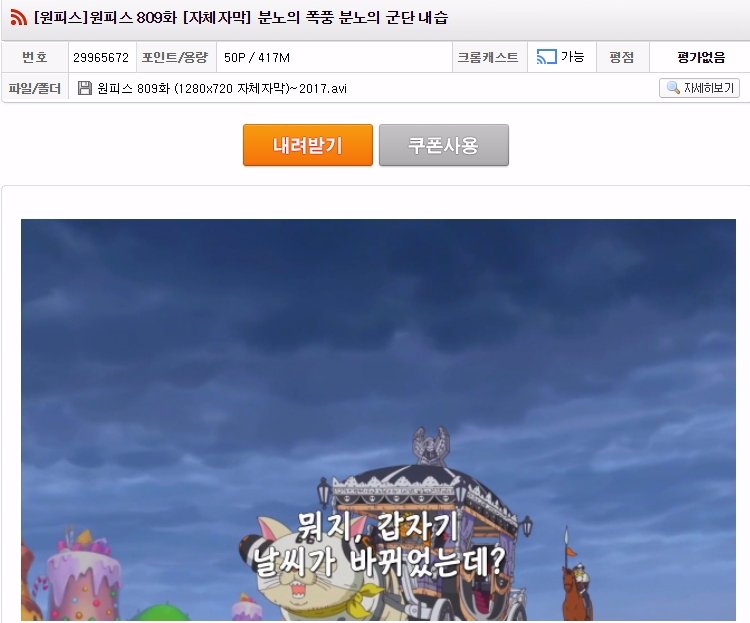Click the orange 내려받기 download button
Viewport: 750px width, 623px height.
308,145
